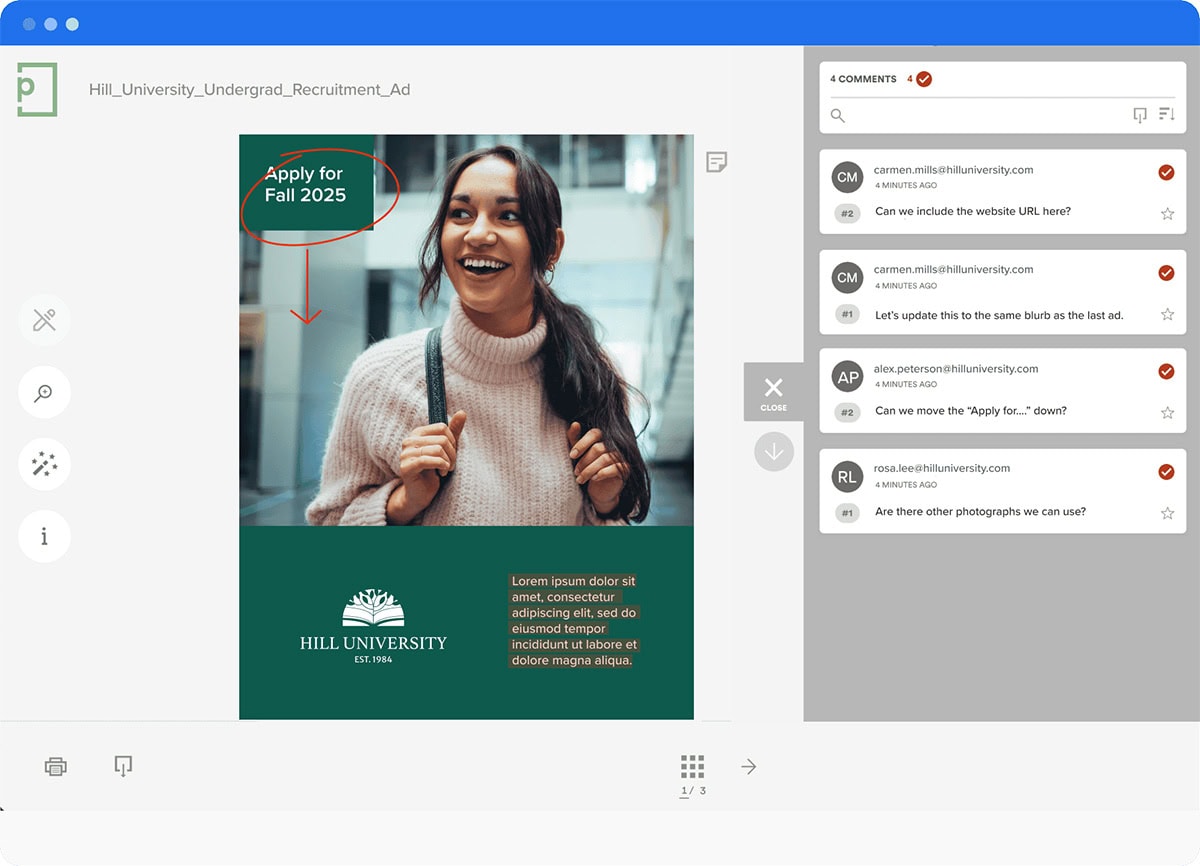Open the comment sort options icon
The image size is (1200, 866).
pos(1167,114)
